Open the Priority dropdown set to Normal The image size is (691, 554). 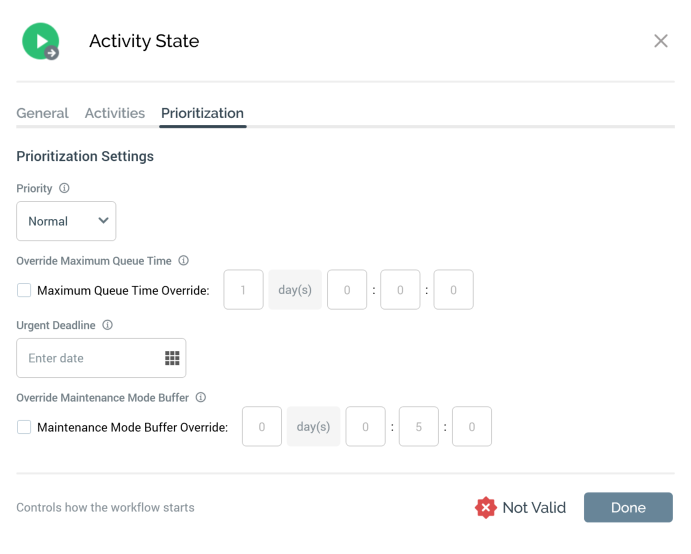[x=66, y=221]
